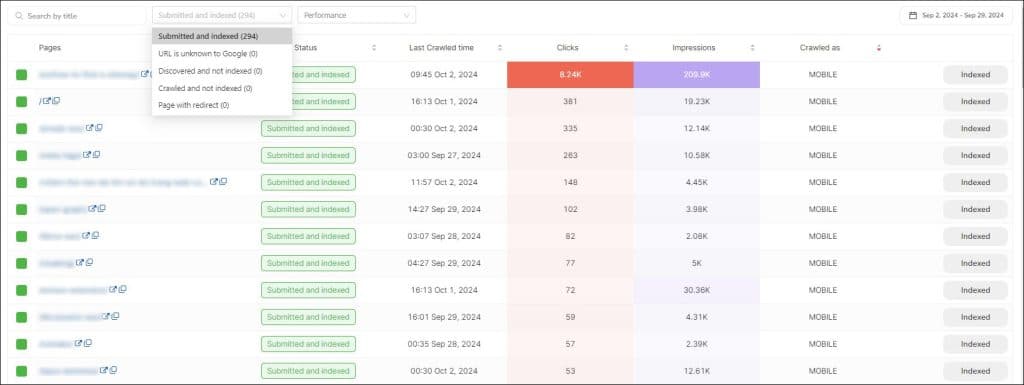
Task: Click the purple 209.9K impressions cell
Action: coord(697,74)
